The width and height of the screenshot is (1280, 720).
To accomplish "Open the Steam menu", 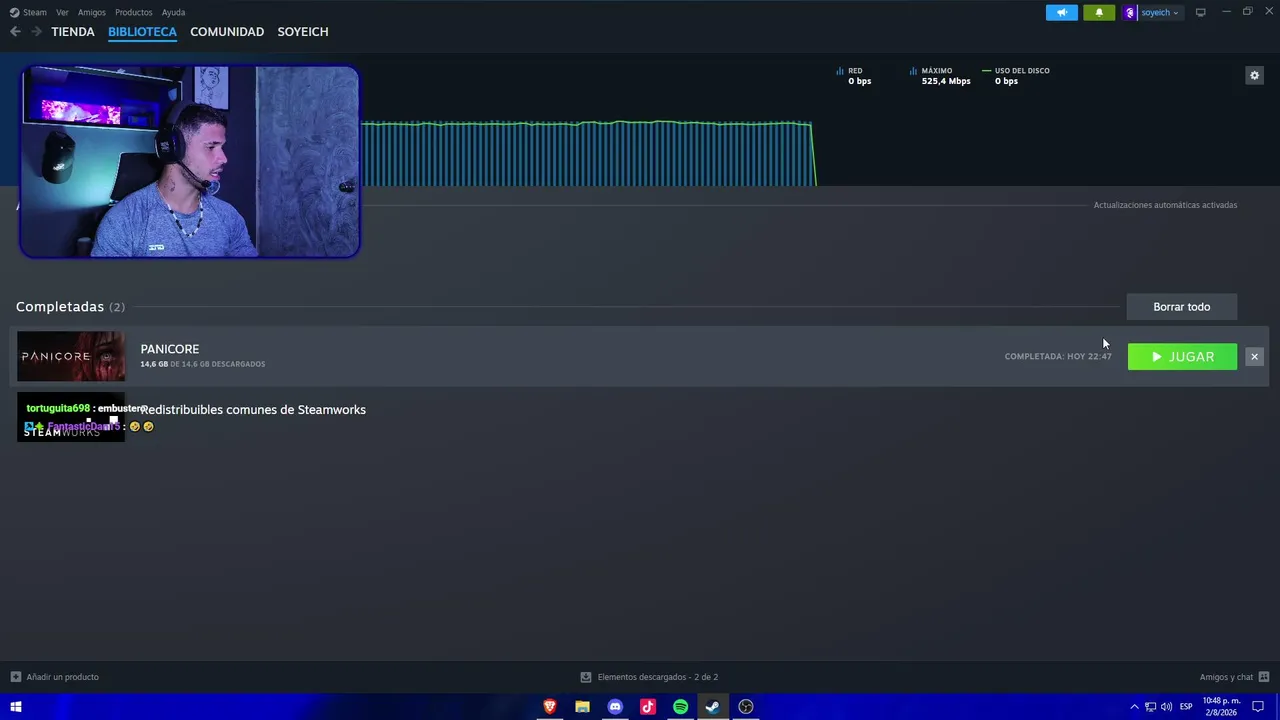I will click(x=29, y=12).
